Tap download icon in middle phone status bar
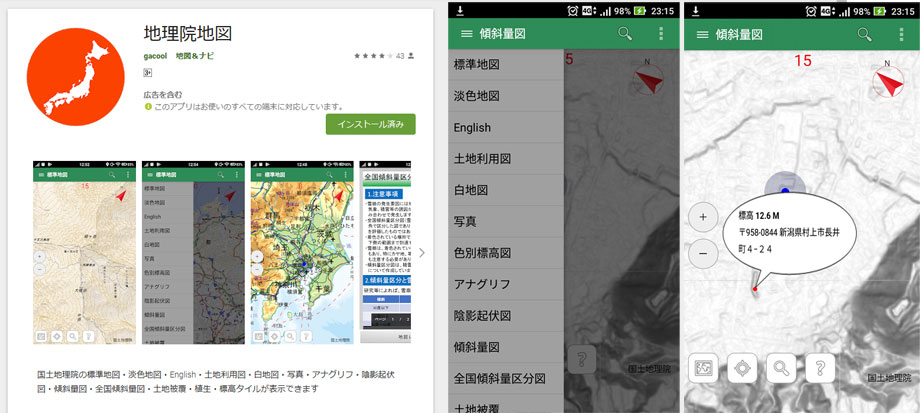 [460, 11]
